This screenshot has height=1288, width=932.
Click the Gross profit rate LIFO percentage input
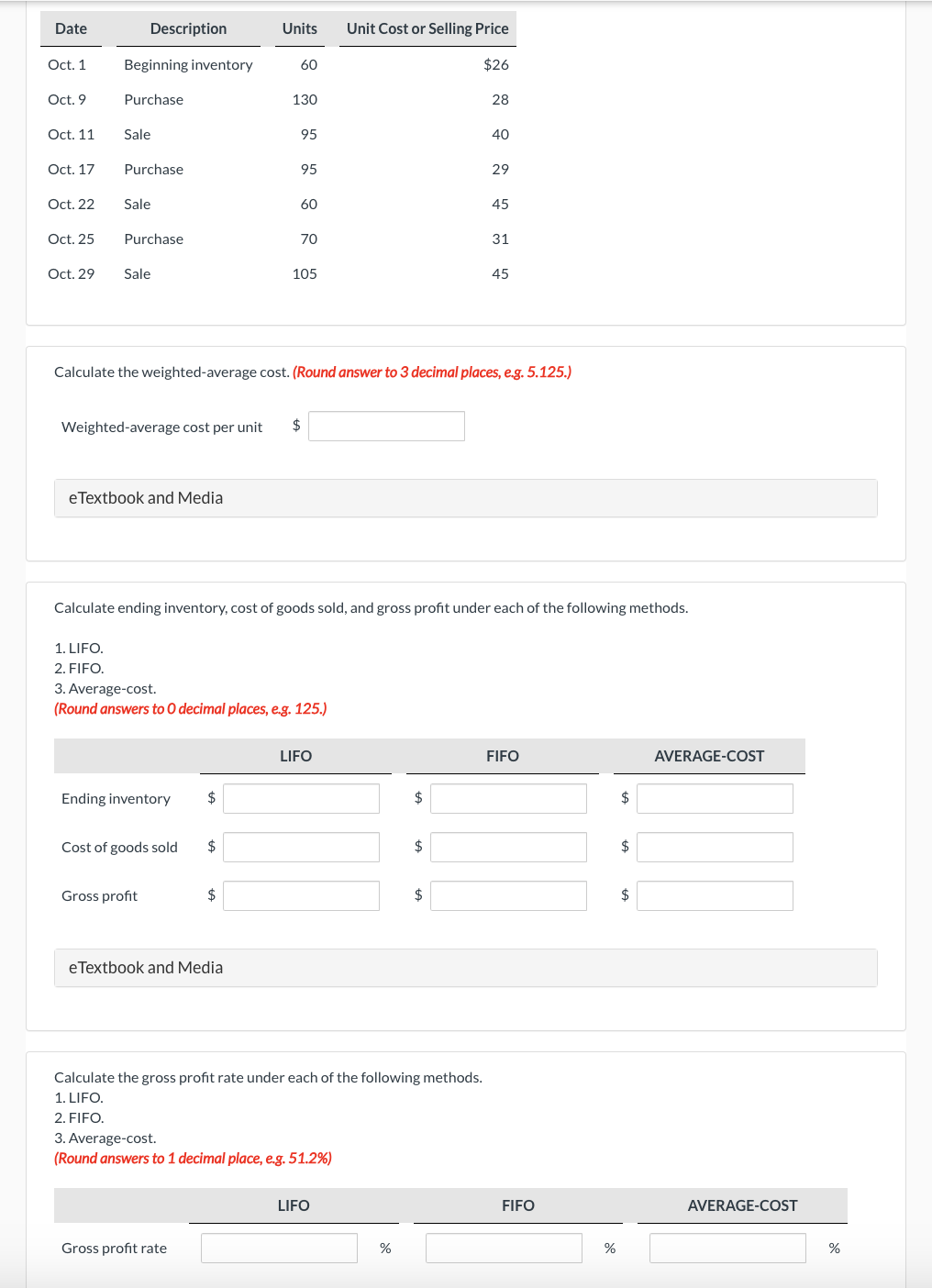(279, 1247)
